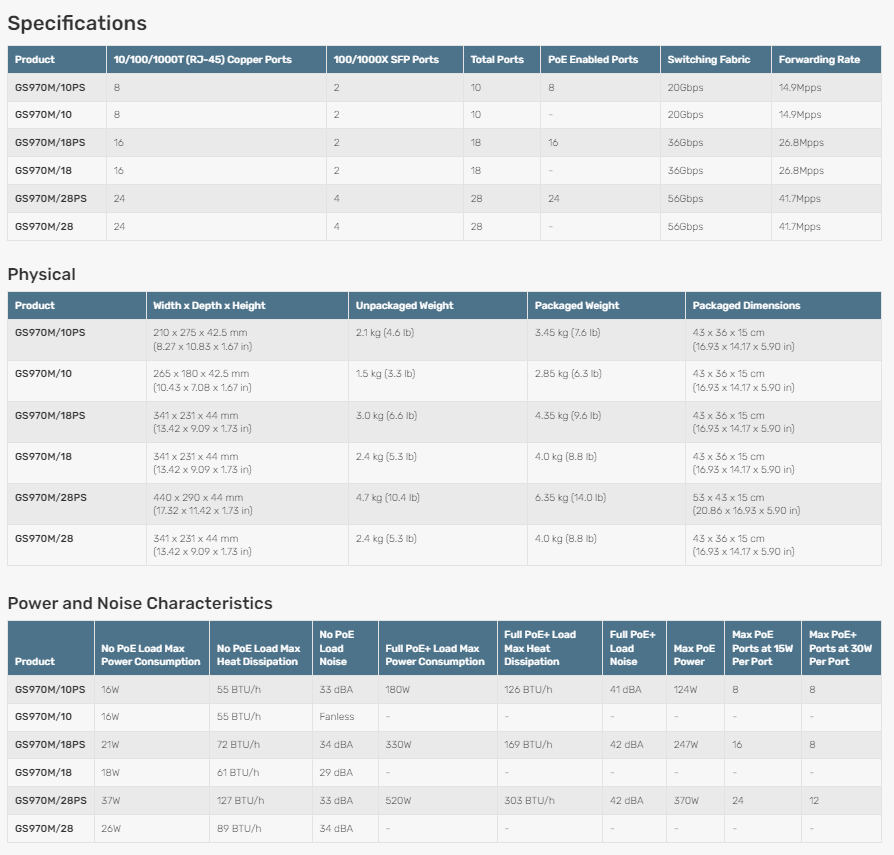894x855 pixels.
Task: Click the "No PoE Load Noise" header
Action: pyautogui.click(x=337, y=648)
